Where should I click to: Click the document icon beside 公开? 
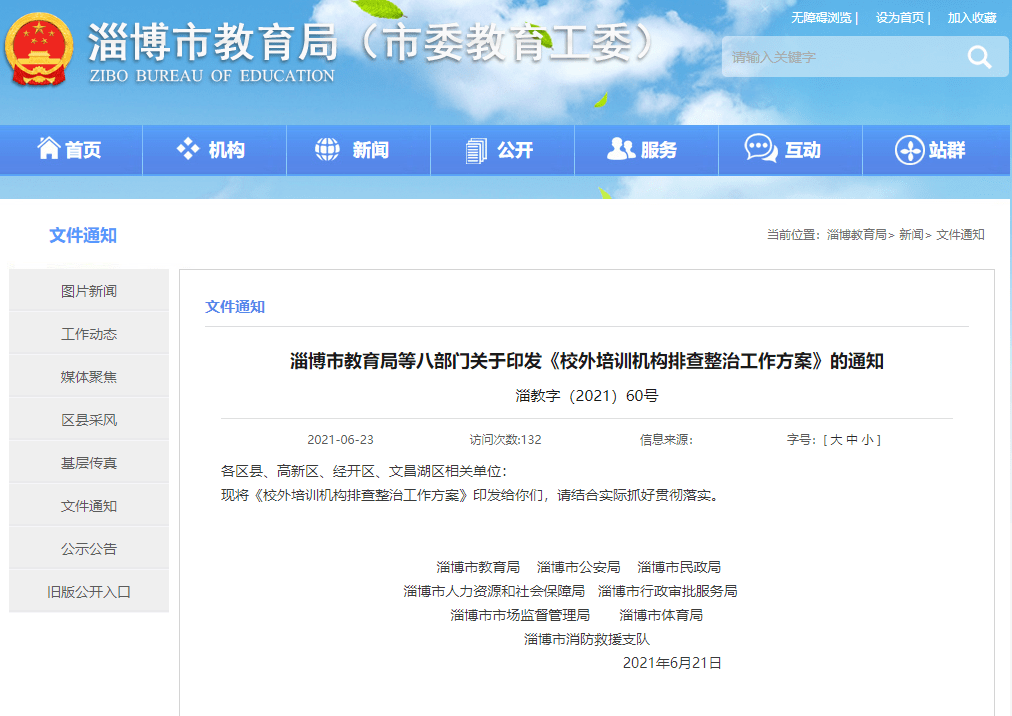point(476,150)
